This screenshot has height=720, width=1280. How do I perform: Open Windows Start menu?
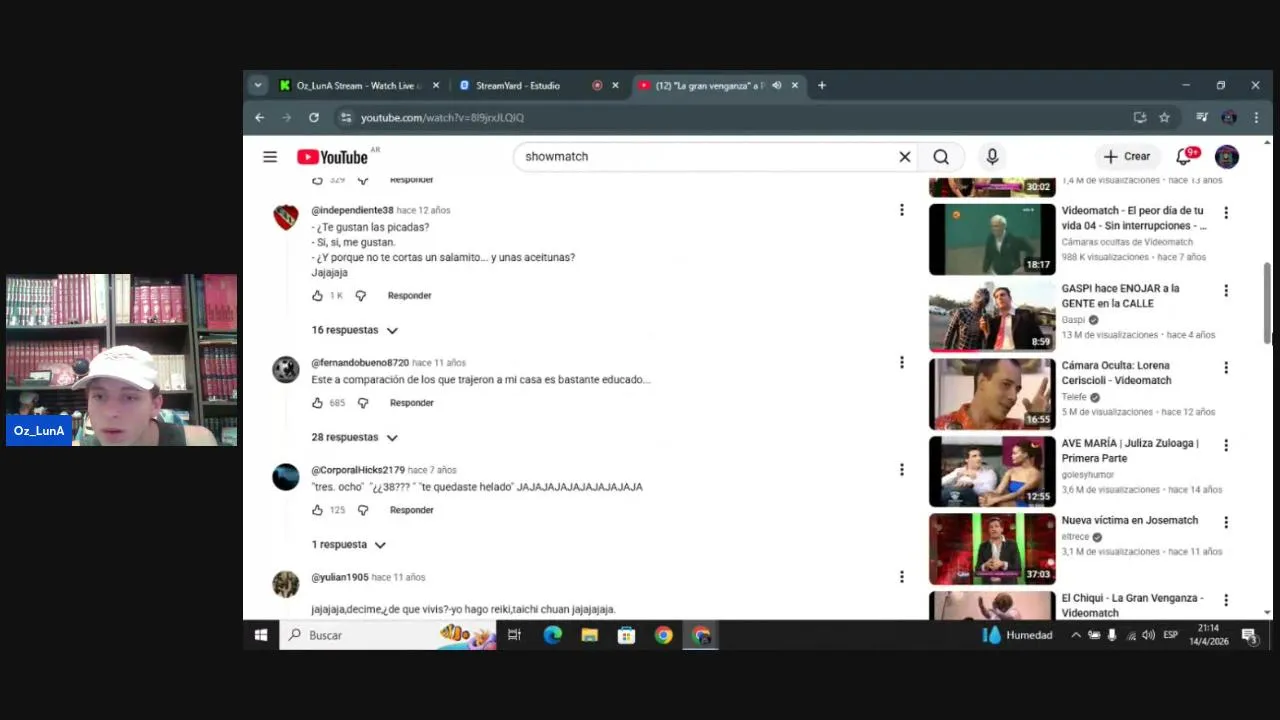pyautogui.click(x=261, y=635)
